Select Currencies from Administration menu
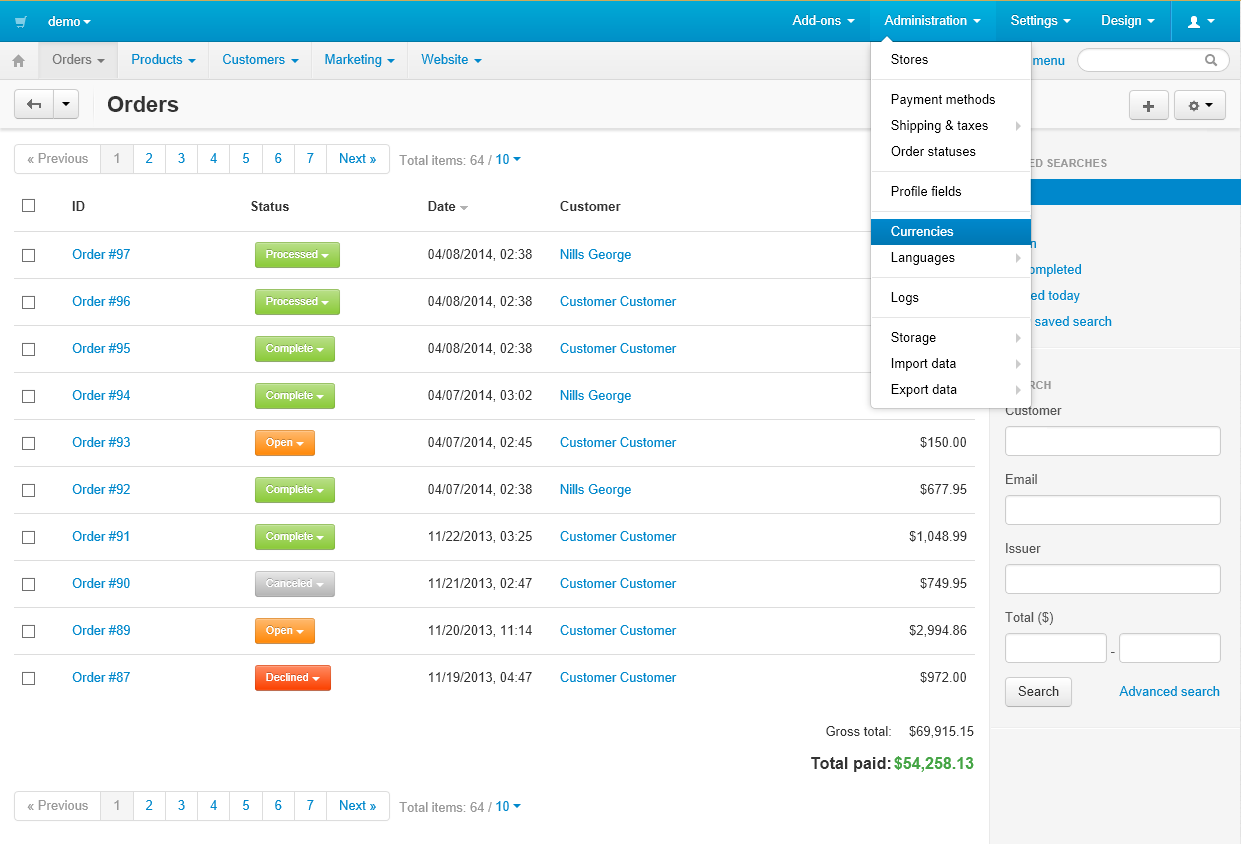 [x=951, y=231]
